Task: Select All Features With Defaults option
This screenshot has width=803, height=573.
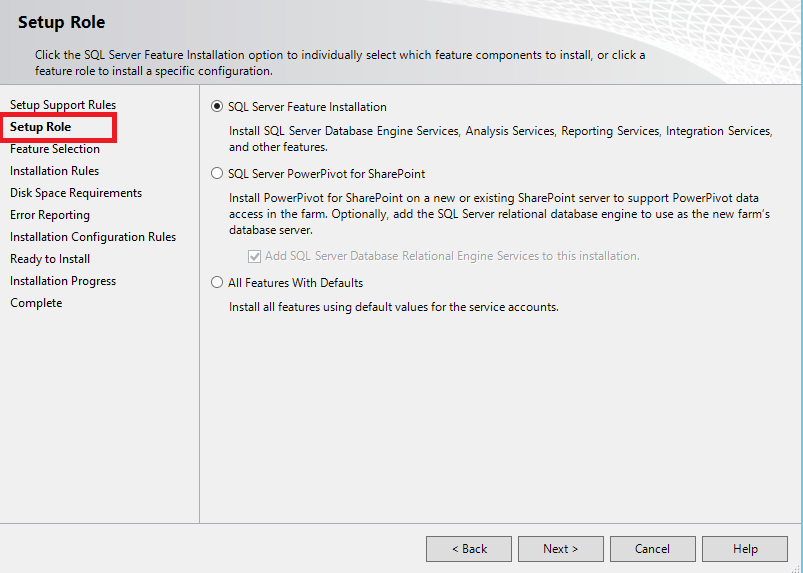Action: tap(218, 283)
